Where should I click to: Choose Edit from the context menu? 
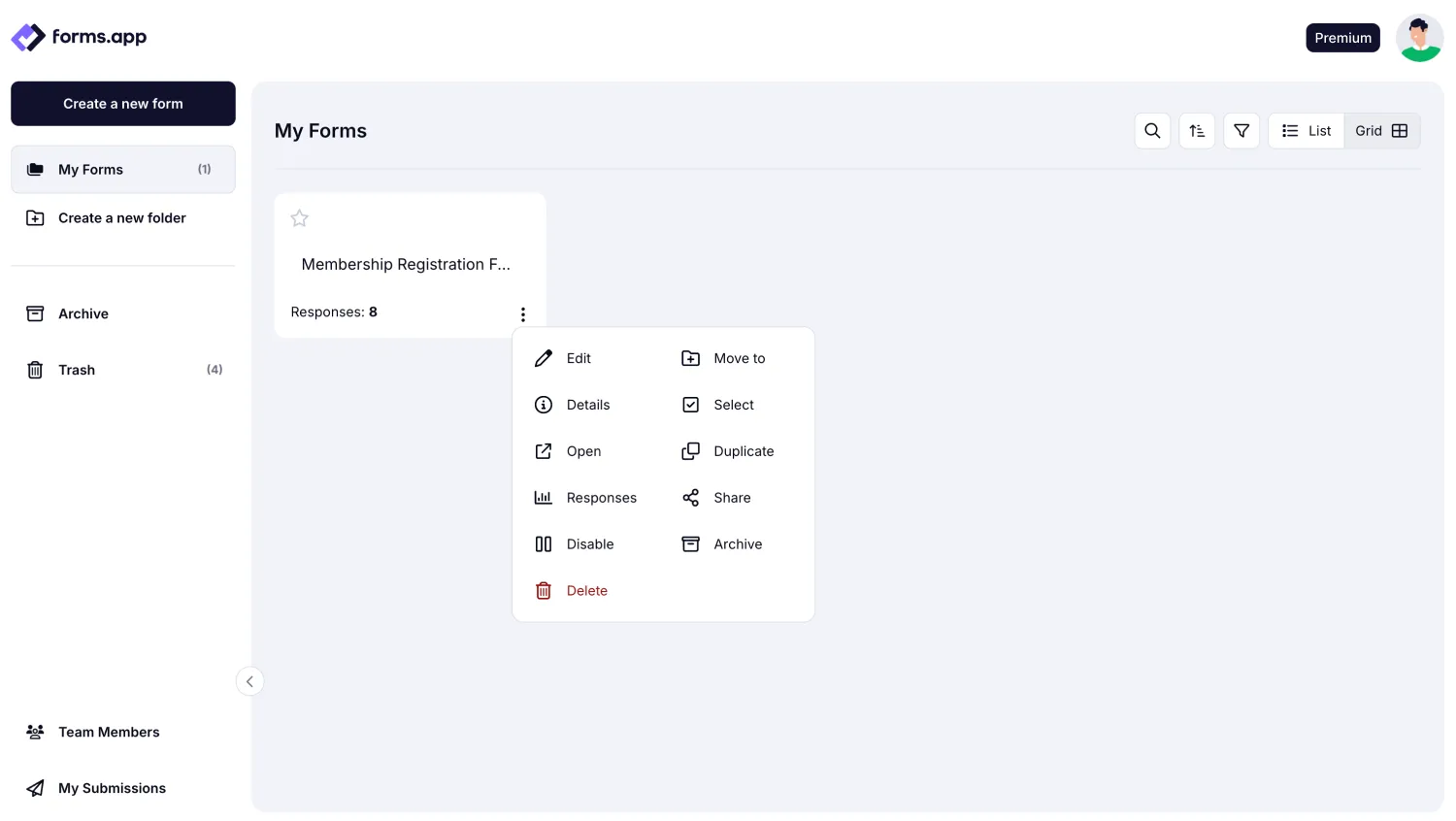coord(578,358)
